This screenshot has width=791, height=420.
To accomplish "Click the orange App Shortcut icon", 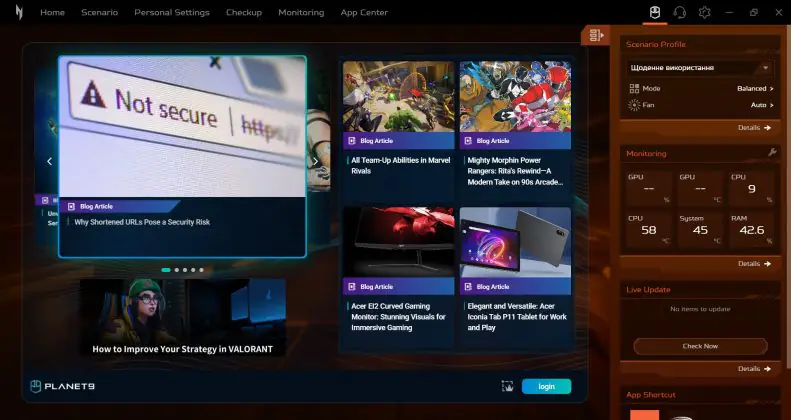I will (x=644, y=415).
